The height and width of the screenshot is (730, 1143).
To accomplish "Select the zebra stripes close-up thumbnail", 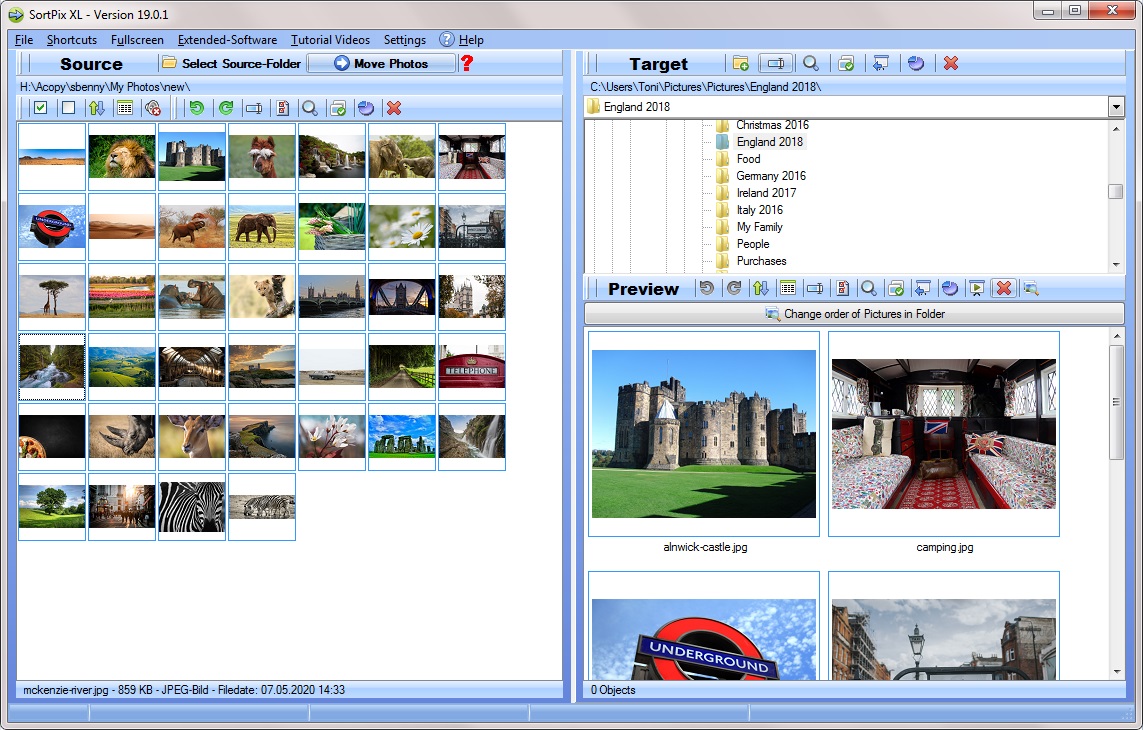I will tap(192, 507).
